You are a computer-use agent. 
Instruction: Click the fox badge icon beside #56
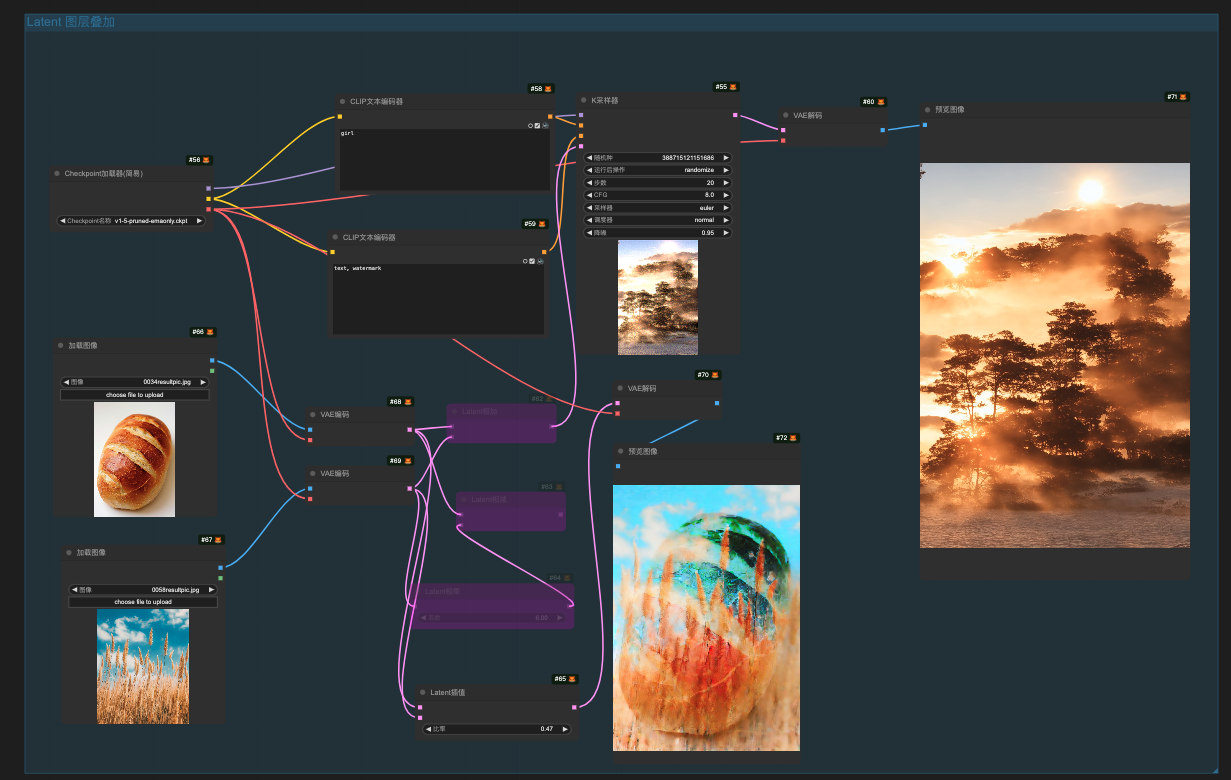(207, 160)
